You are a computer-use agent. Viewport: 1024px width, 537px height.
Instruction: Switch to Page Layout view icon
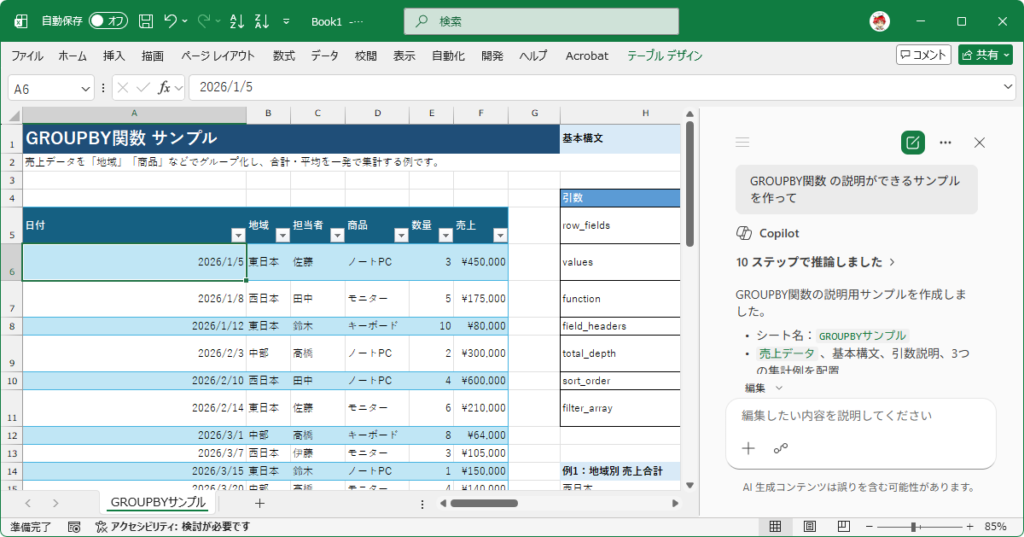tap(809, 527)
